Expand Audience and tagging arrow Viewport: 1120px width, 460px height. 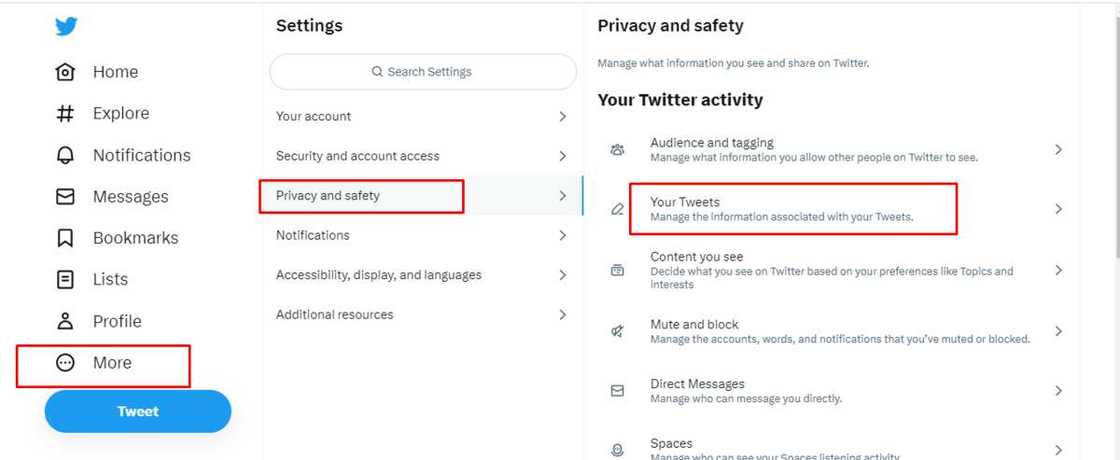click(1058, 150)
